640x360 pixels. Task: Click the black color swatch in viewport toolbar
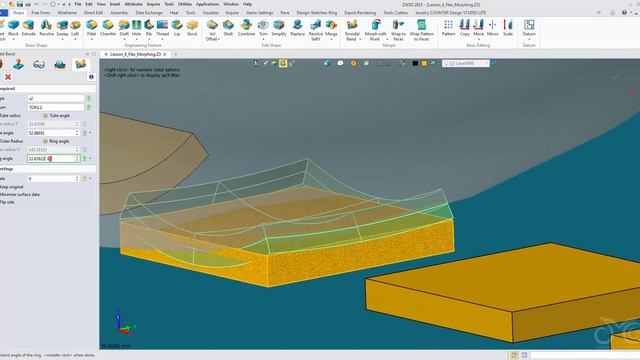click(415, 63)
